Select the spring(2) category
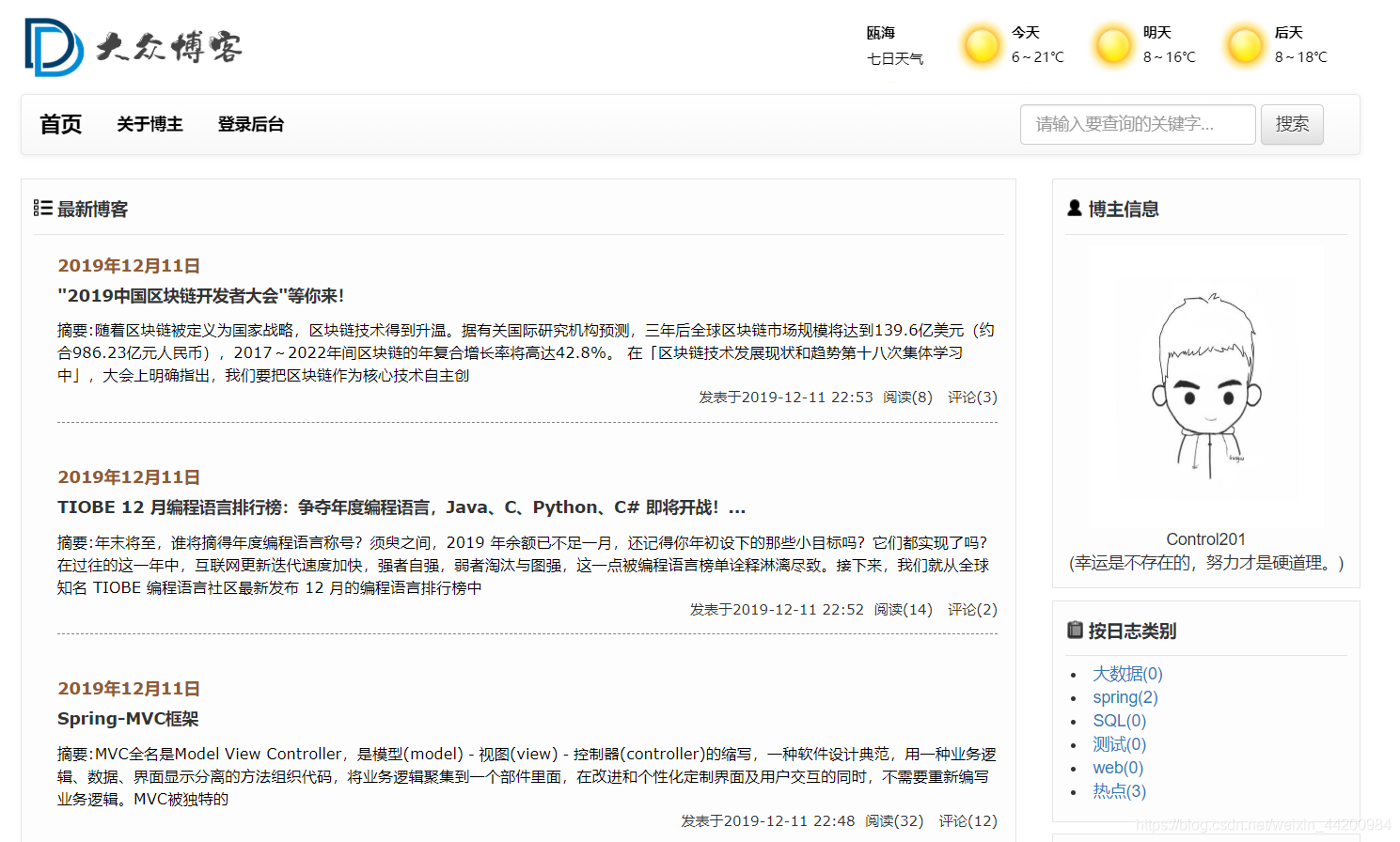1400x842 pixels. [x=1125, y=697]
